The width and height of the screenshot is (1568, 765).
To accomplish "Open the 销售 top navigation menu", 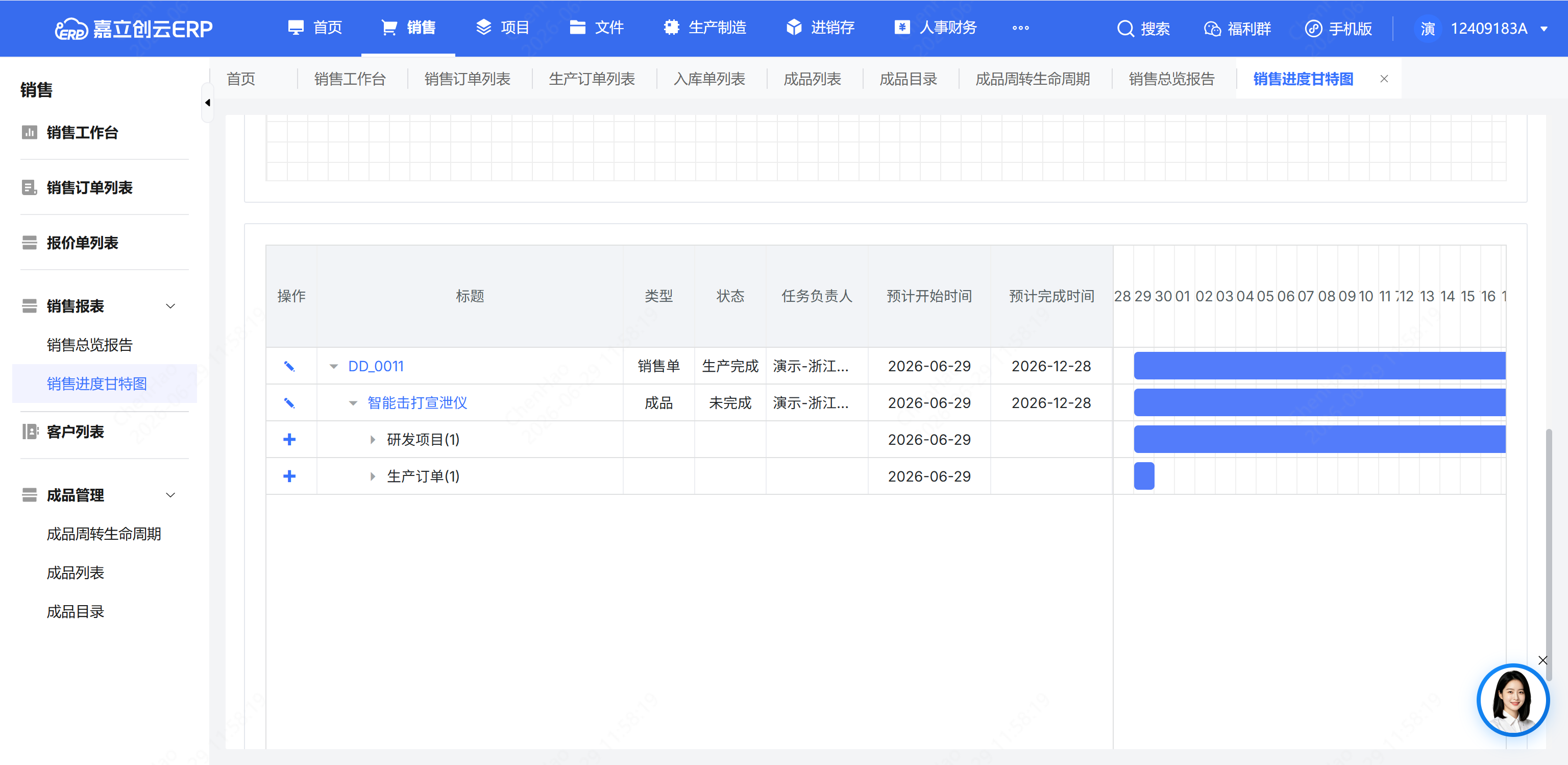I will click(x=408, y=28).
